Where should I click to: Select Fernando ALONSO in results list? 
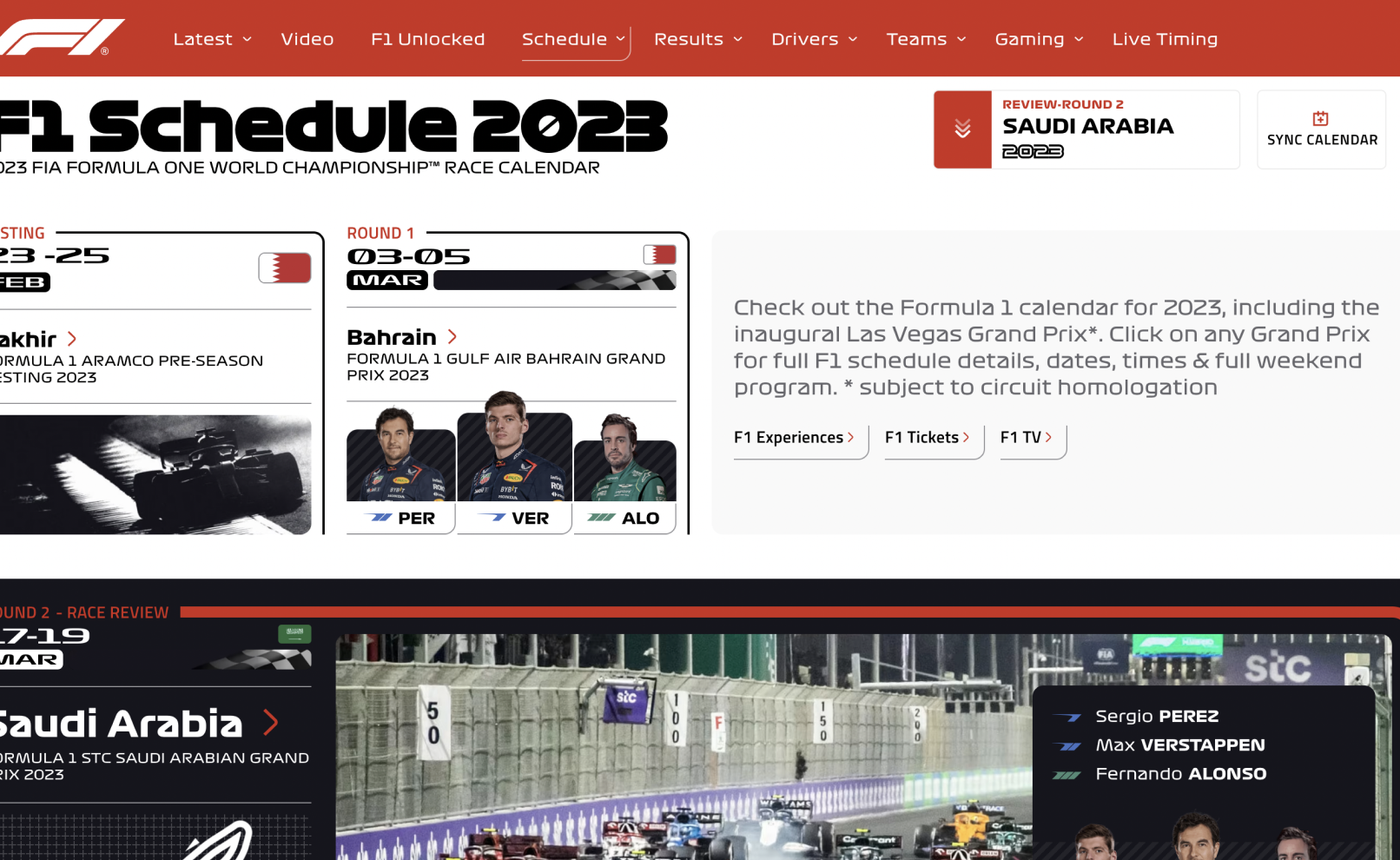pos(1181,773)
